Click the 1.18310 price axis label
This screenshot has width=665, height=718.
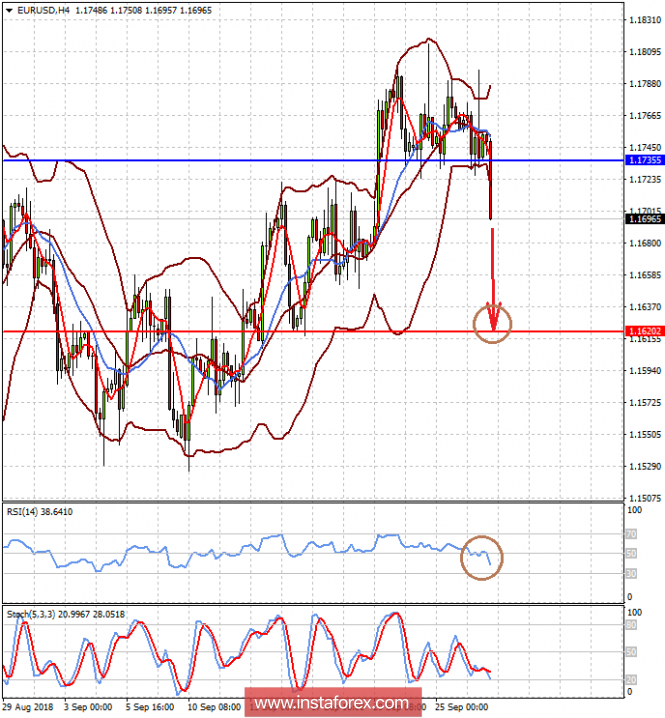(643, 19)
